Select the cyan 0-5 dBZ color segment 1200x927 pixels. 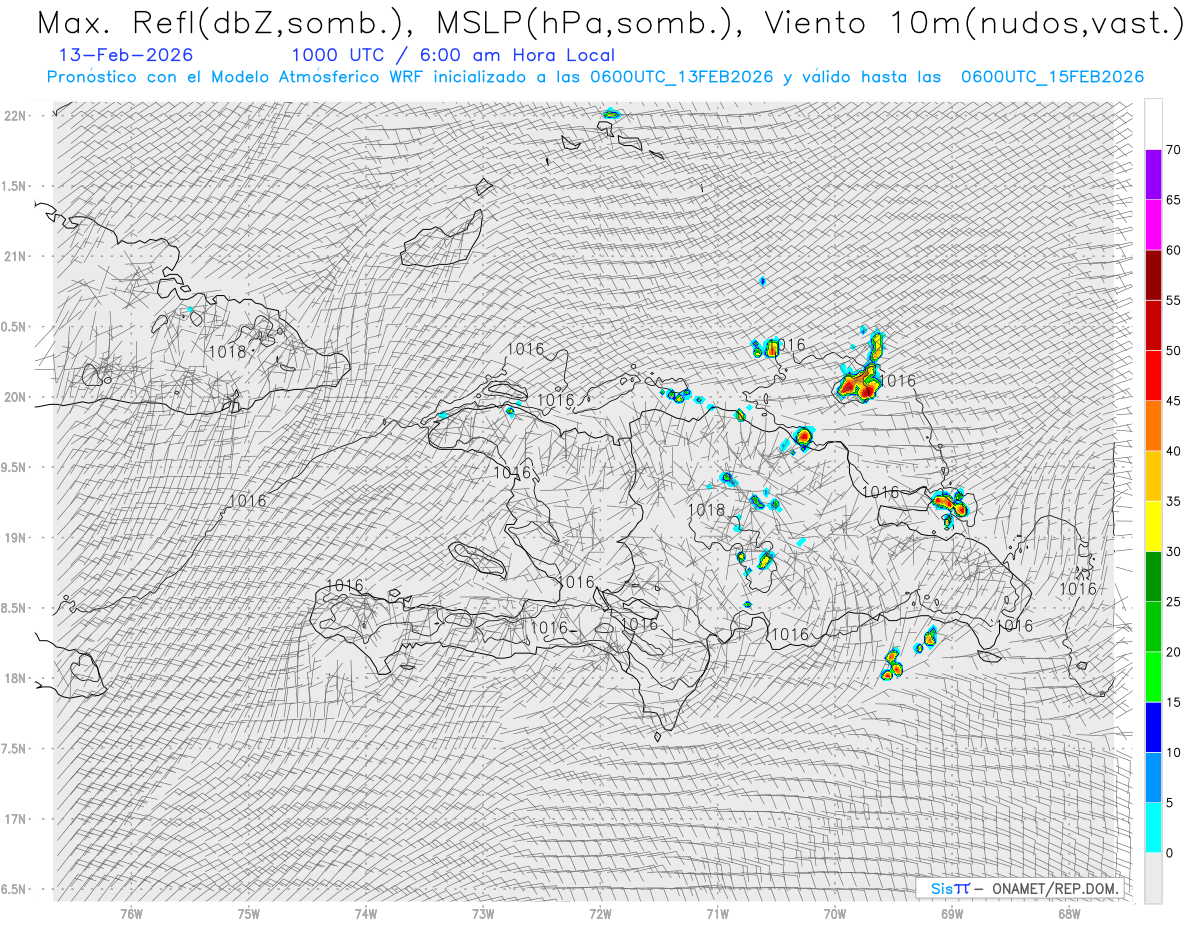1153,827
